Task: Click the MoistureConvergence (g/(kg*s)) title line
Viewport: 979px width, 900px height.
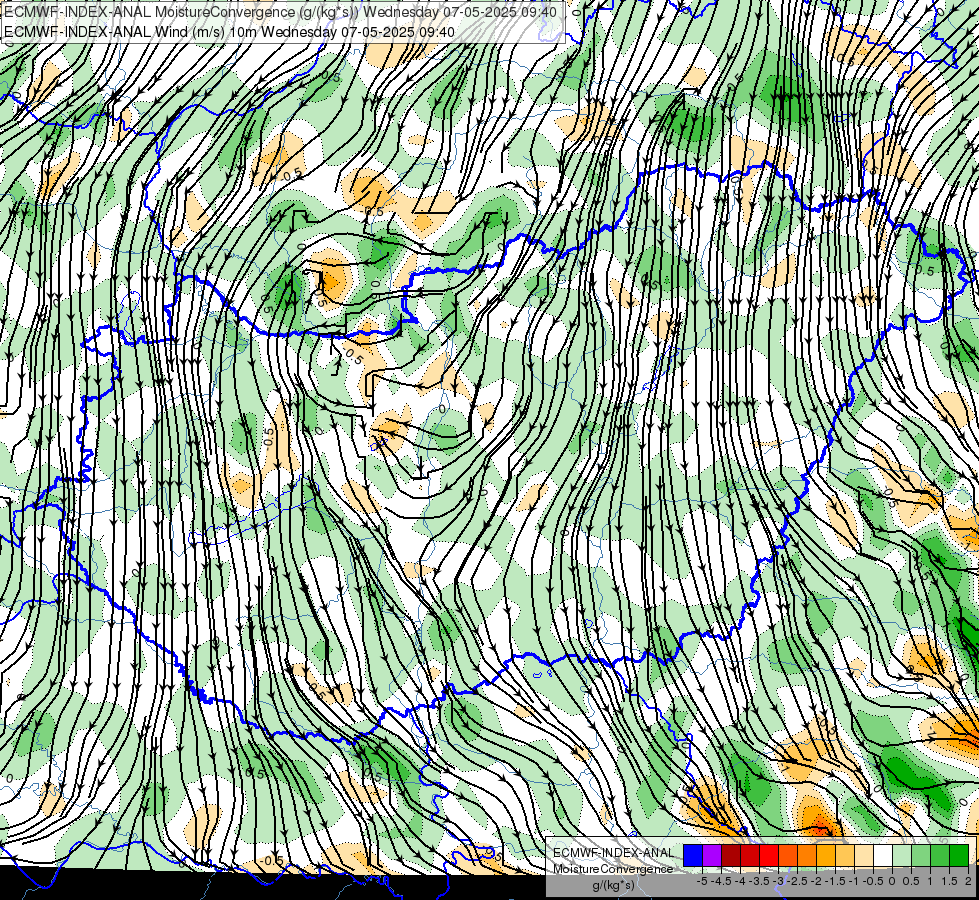Action: tap(280, 11)
